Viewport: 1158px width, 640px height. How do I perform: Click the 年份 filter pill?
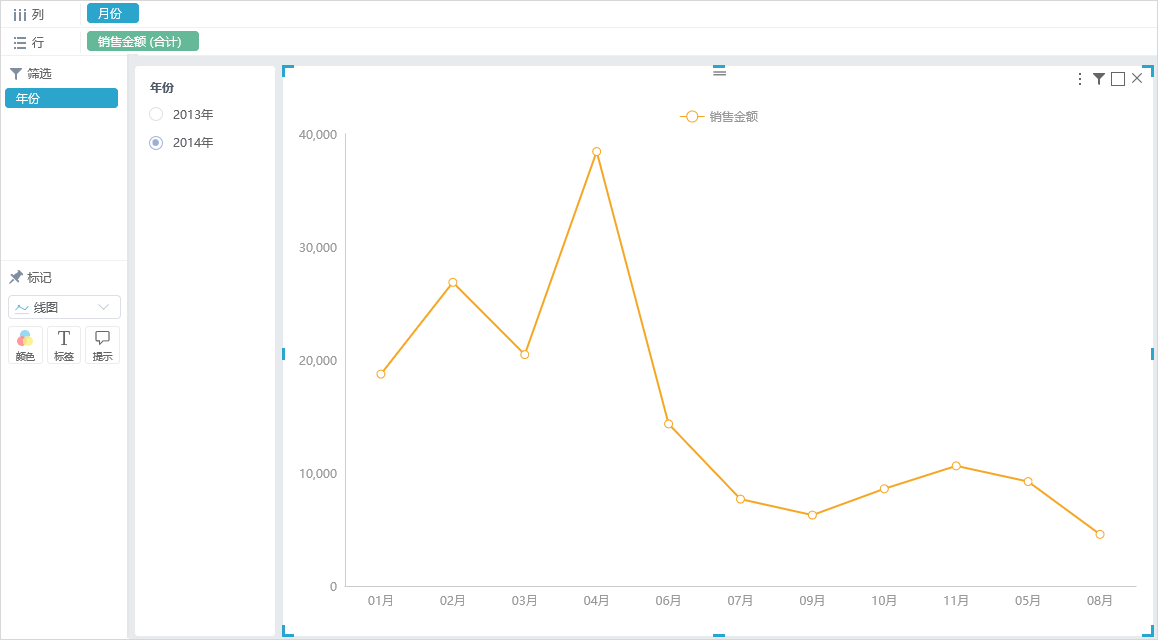click(61, 98)
